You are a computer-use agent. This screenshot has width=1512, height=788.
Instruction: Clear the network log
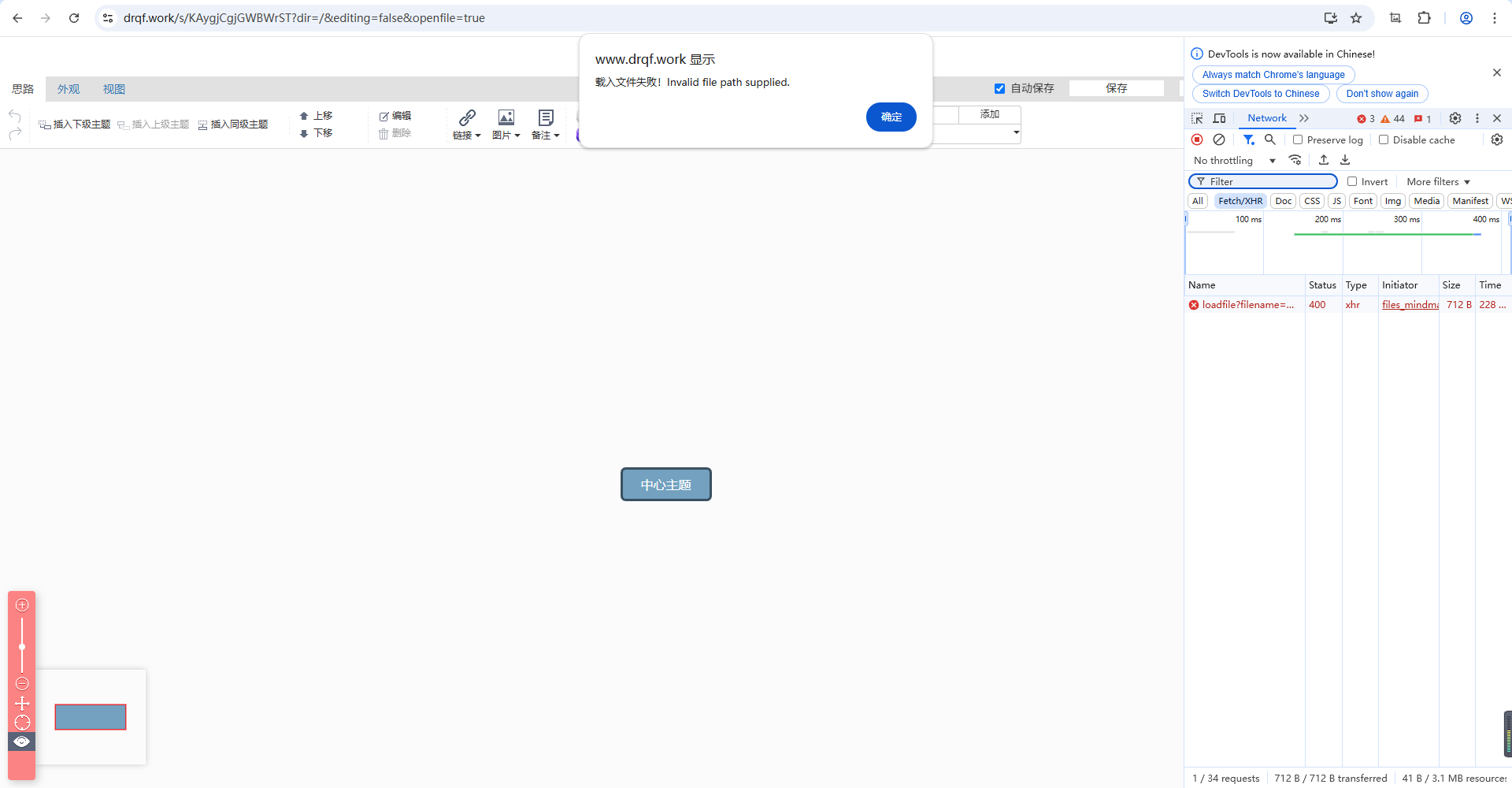pos(1219,139)
